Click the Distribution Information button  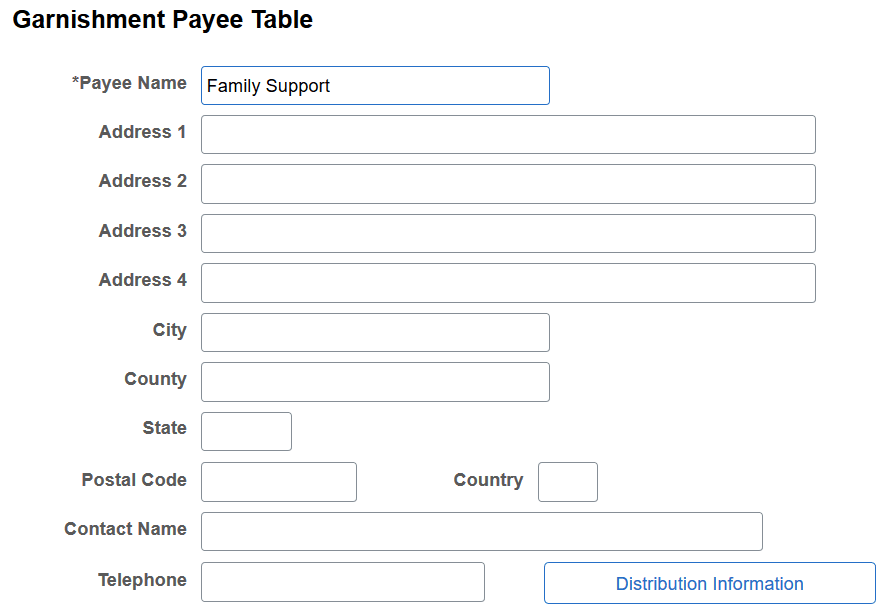click(x=709, y=583)
